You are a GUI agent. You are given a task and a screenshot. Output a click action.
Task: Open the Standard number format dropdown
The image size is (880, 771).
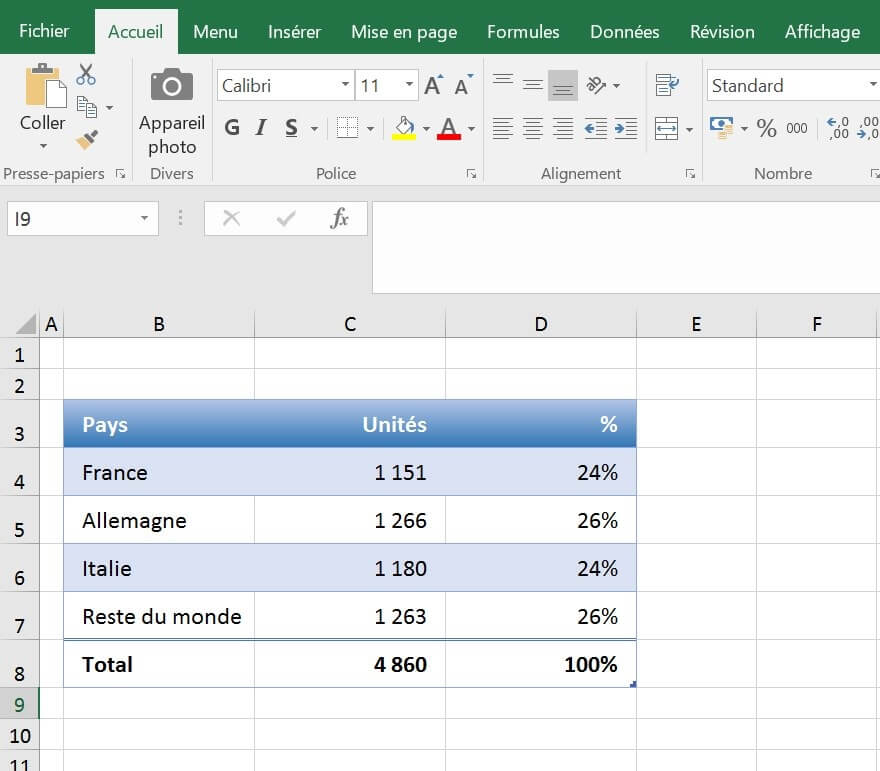pos(873,85)
